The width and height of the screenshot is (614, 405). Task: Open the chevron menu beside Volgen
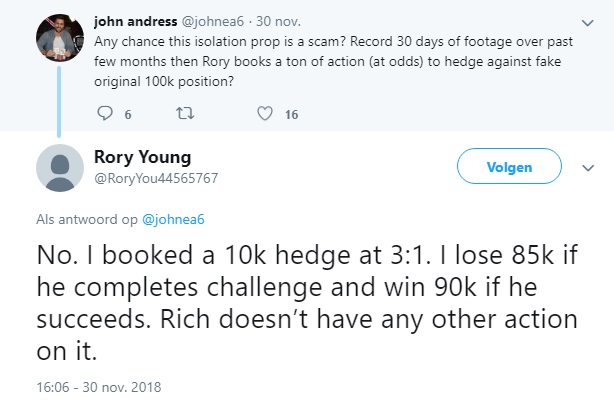[x=588, y=168]
